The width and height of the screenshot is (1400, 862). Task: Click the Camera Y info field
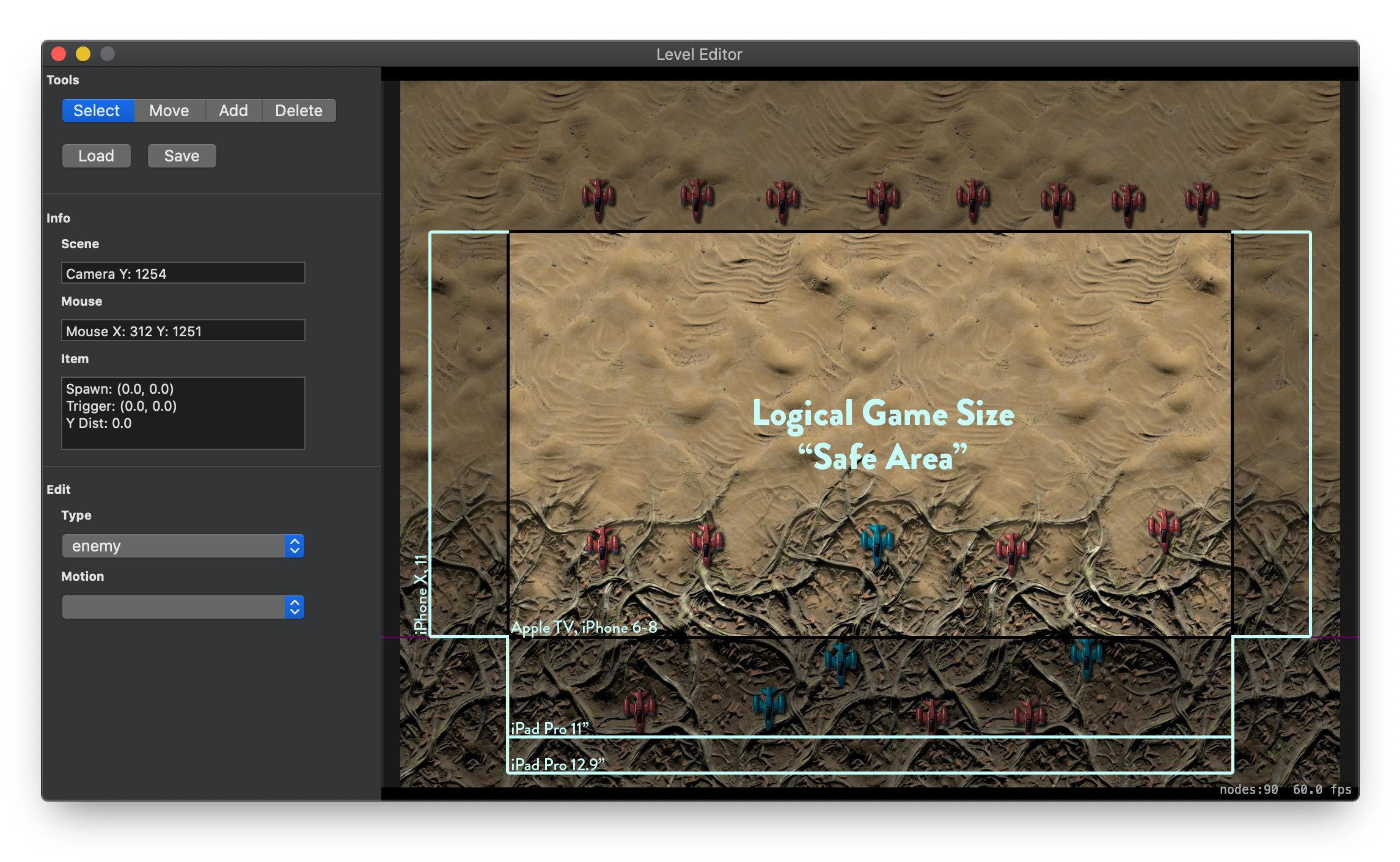coord(183,273)
